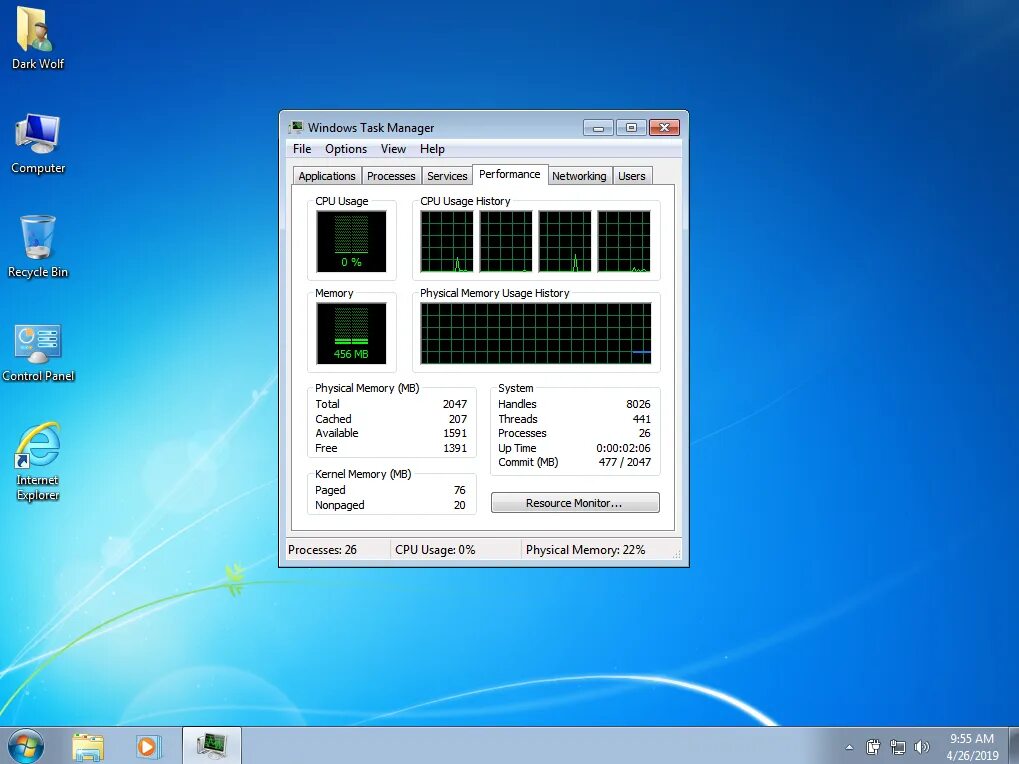
Task: Launch Internet Explorer from desktop
Action: tap(38, 461)
